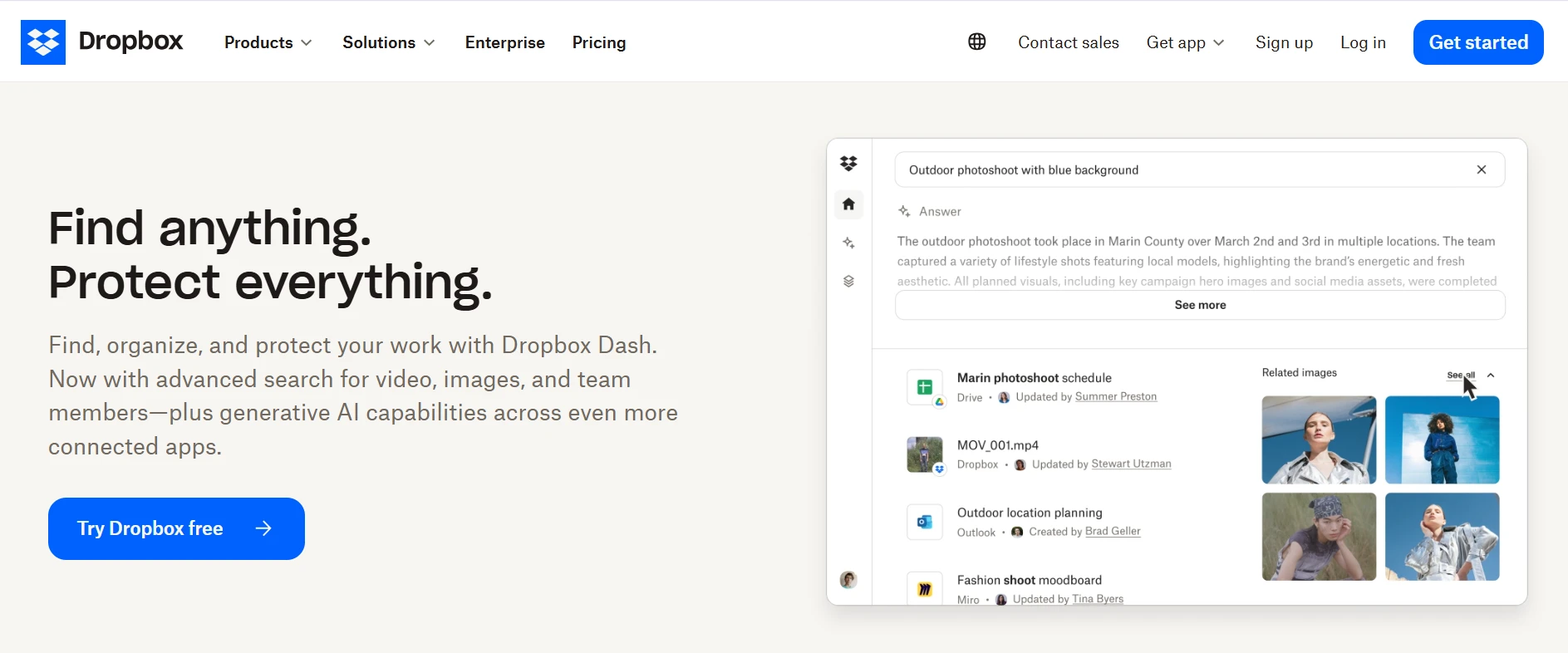Image resolution: width=1568 pixels, height=653 pixels.
Task: Click the stacks layers icon in sidebar
Action: click(848, 281)
